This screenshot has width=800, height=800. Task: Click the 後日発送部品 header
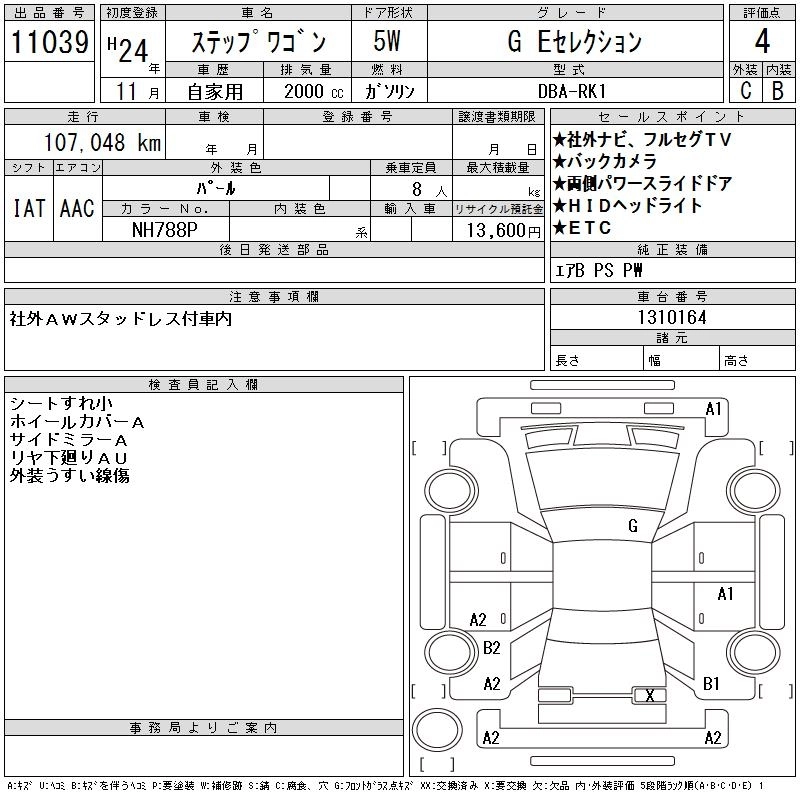pyautogui.click(x=274, y=249)
